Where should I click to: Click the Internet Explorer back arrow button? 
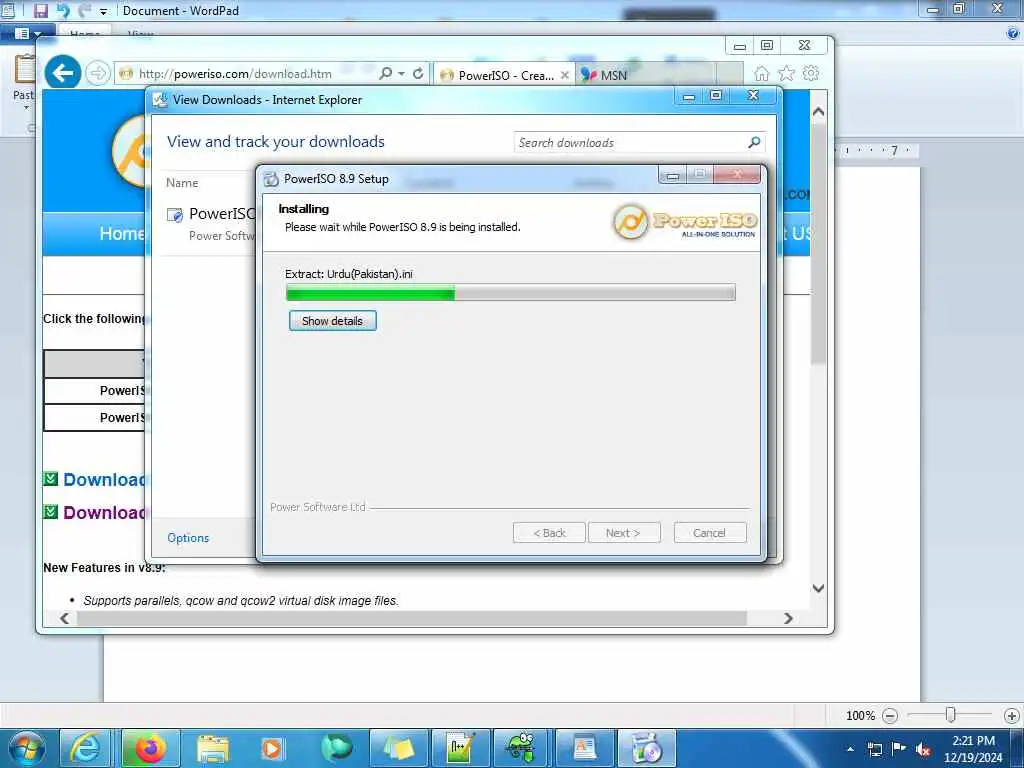[x=63, y=72]
